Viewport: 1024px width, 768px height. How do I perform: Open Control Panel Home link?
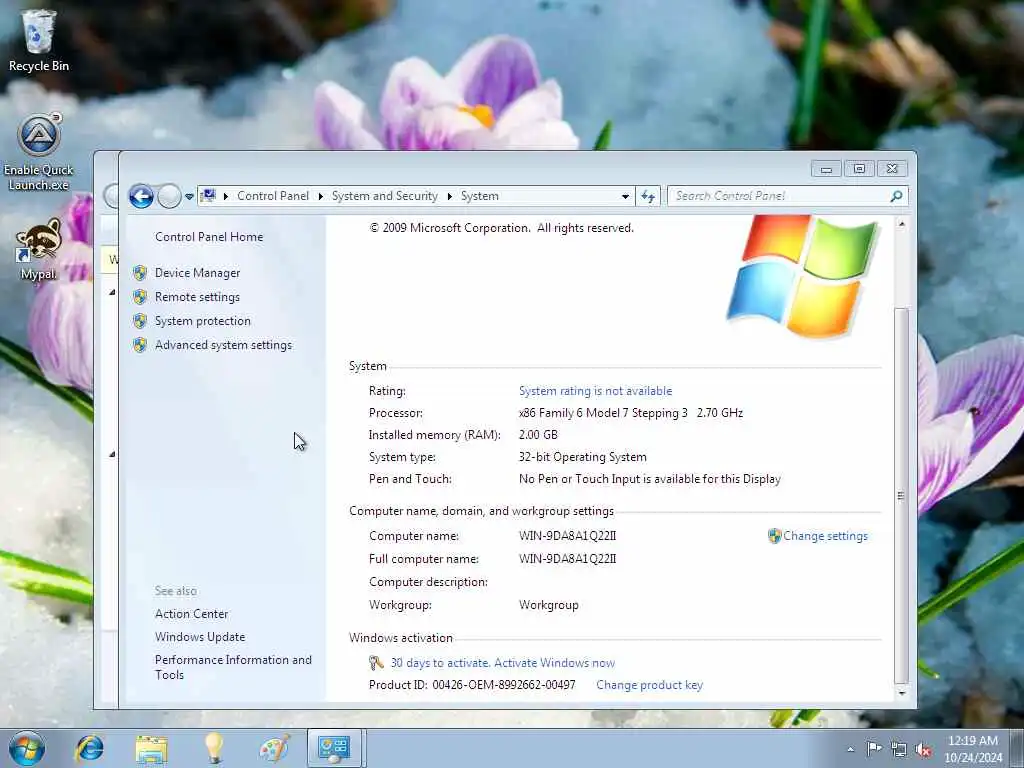point(209,237)
